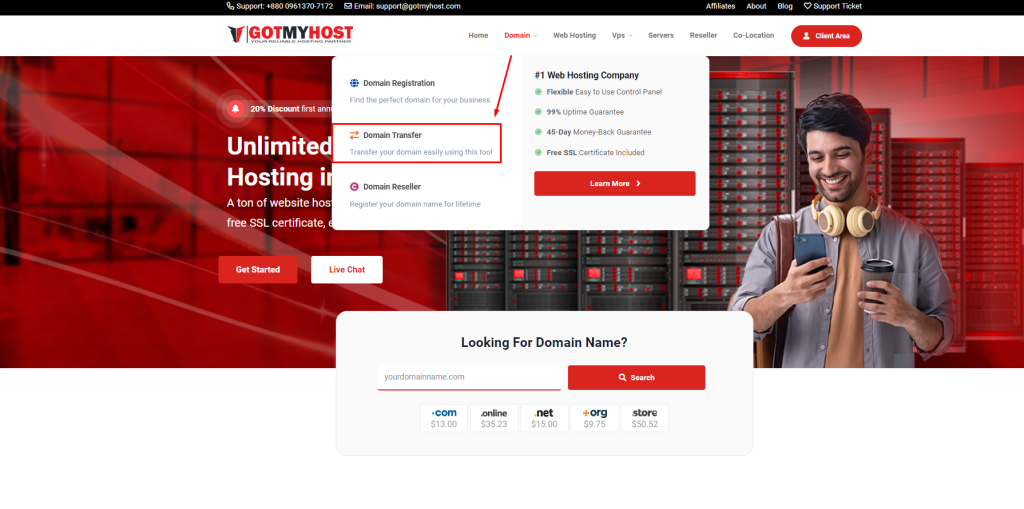
Task: Click the GotMyHost logo
Action: (x=290, y=35)
